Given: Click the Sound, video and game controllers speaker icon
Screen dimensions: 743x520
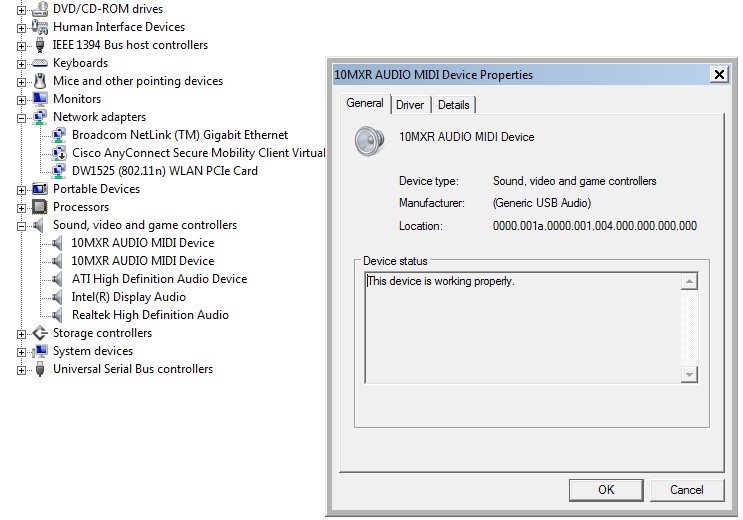Looking at the screenshot, I should [x=39, y=225].
